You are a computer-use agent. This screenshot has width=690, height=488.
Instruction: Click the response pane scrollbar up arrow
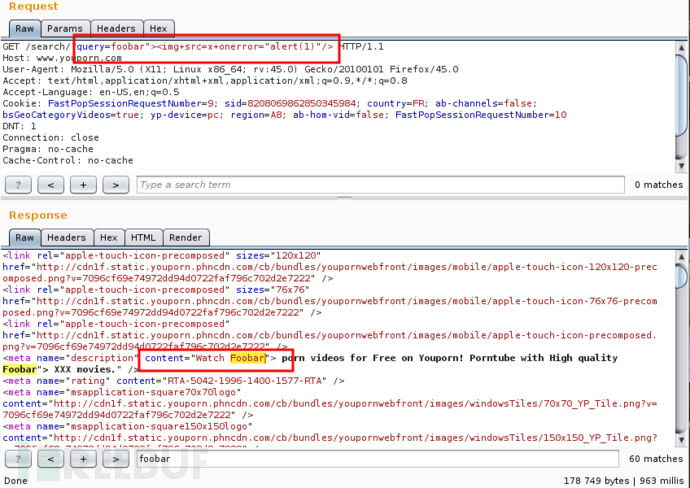click(682, 256)
